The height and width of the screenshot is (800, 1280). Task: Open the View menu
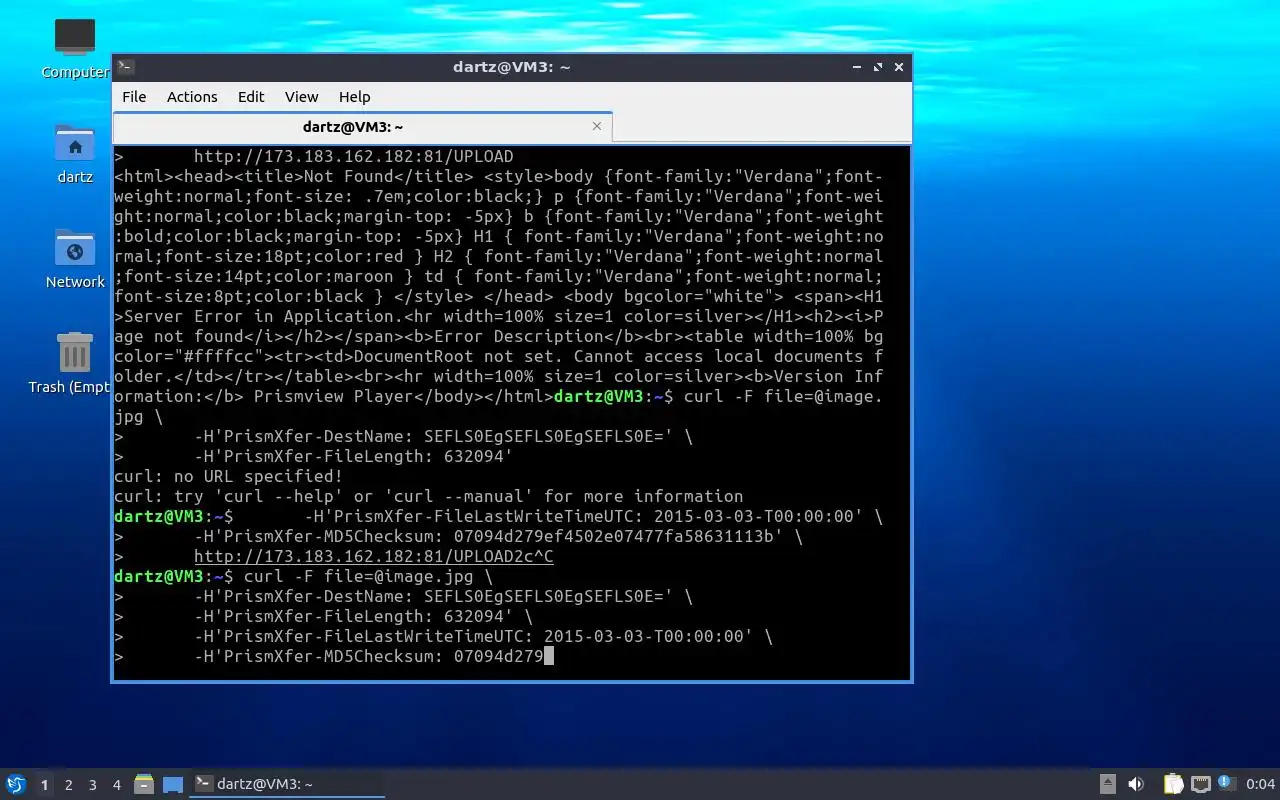pos(301,97)
